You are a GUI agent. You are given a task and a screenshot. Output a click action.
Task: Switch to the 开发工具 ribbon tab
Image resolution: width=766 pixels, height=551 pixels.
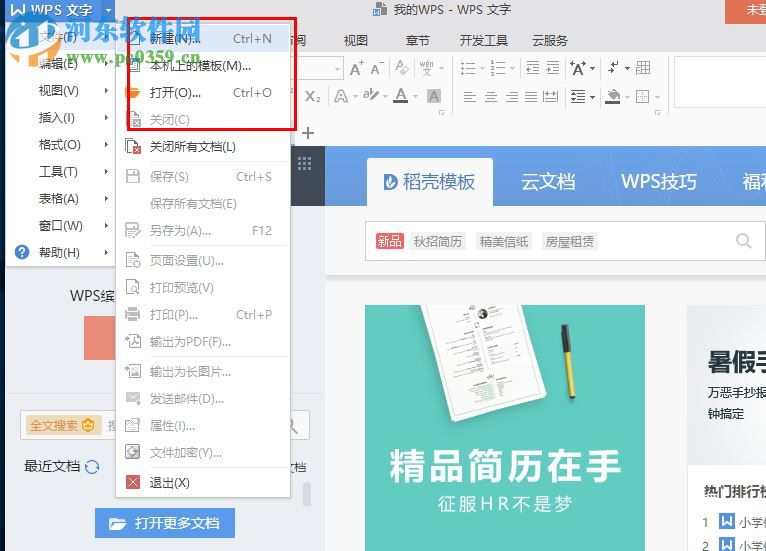tap(484, 41)
